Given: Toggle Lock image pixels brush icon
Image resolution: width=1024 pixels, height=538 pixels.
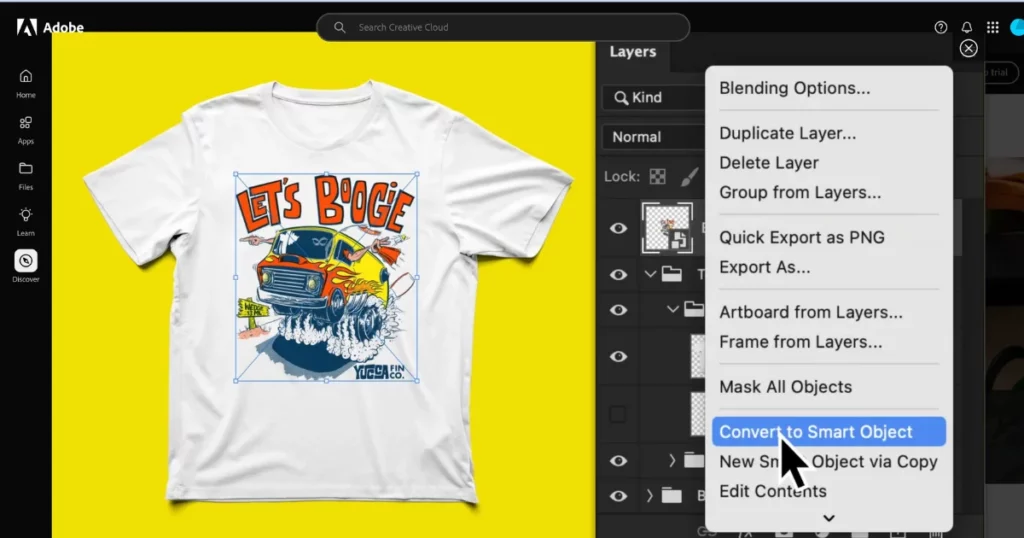Looking at the screenshot, I should 690,176.
